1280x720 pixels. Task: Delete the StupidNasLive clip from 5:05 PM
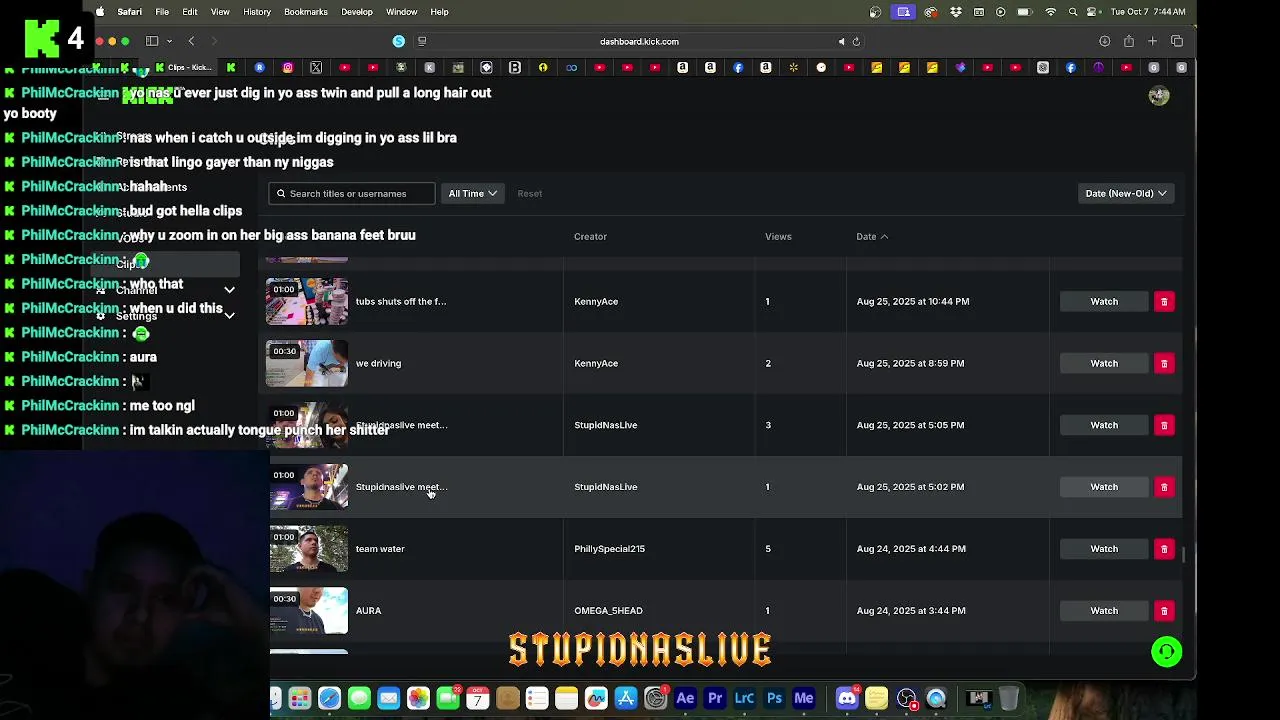1164,425
